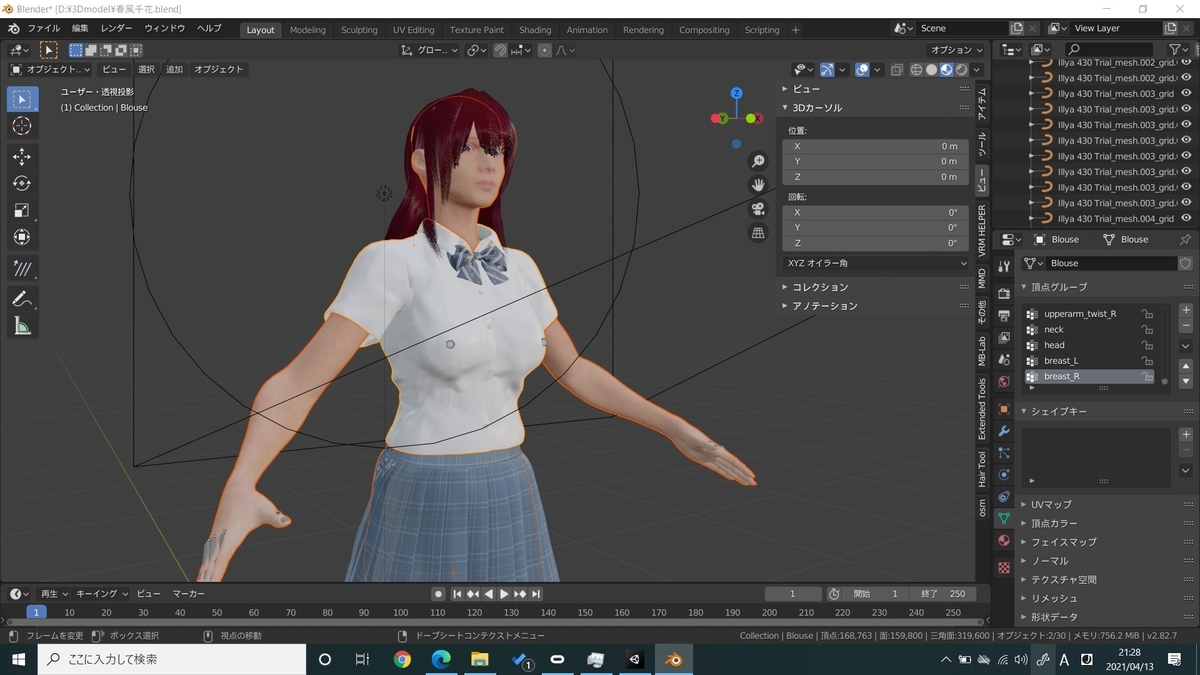Switch to the Modeling workspace tab
Viewport: 1200px width, 675px height.
point(307,30)
